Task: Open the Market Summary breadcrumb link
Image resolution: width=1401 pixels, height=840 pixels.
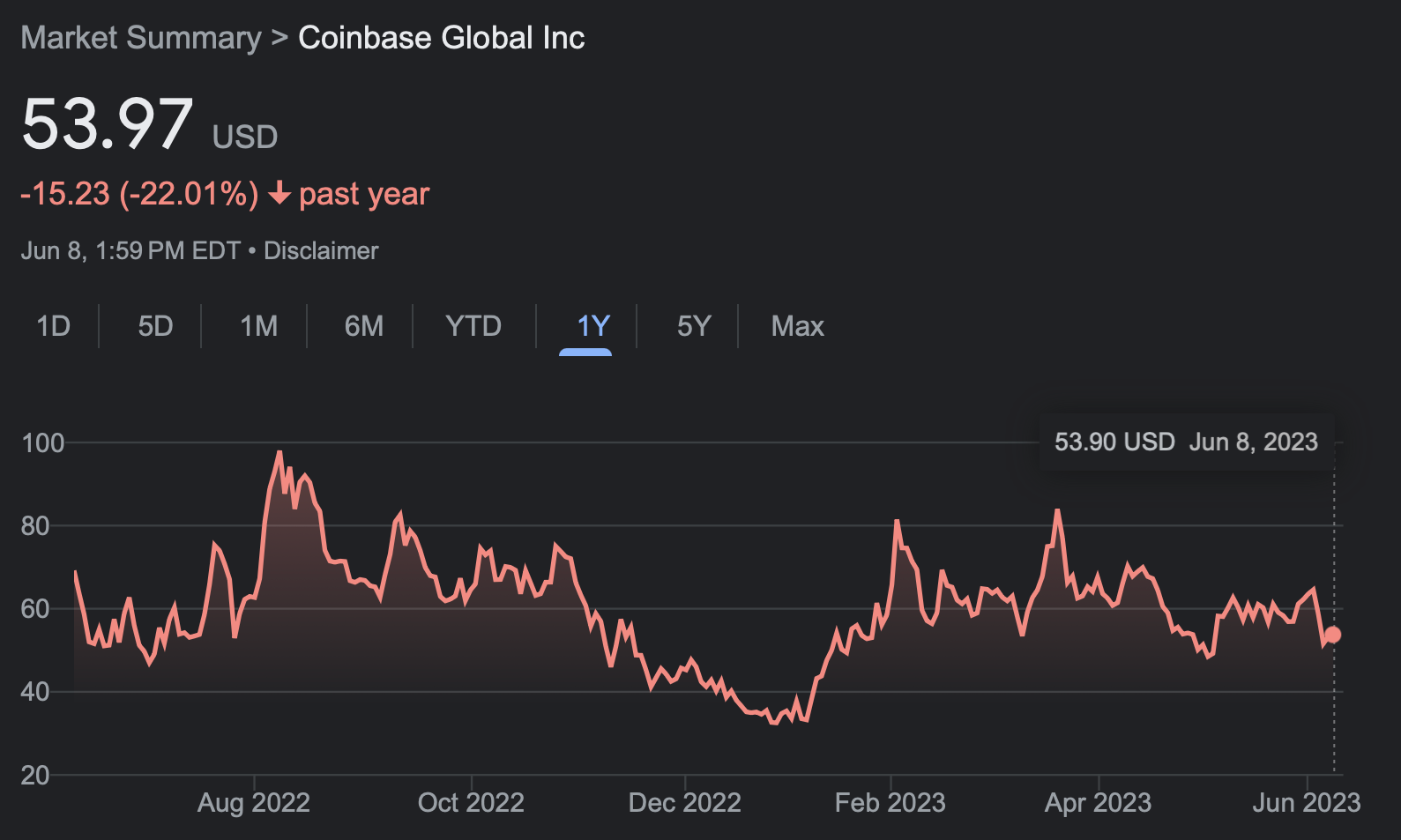Action: tap(141, 38)
